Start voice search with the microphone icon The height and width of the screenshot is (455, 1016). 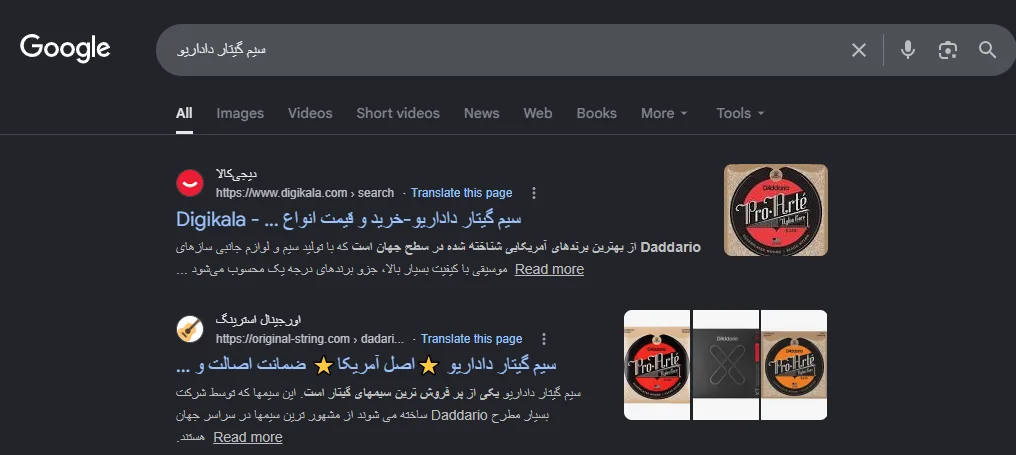908,50
